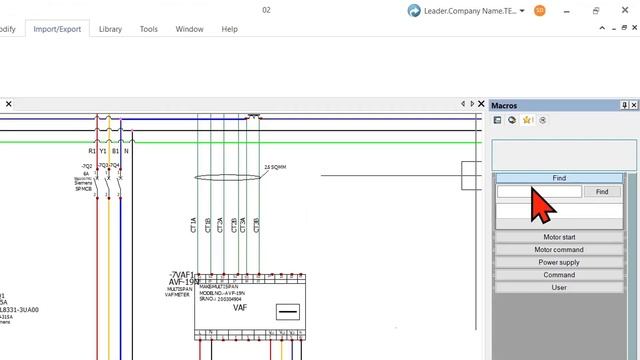Close the left panel with its X button

9,104
